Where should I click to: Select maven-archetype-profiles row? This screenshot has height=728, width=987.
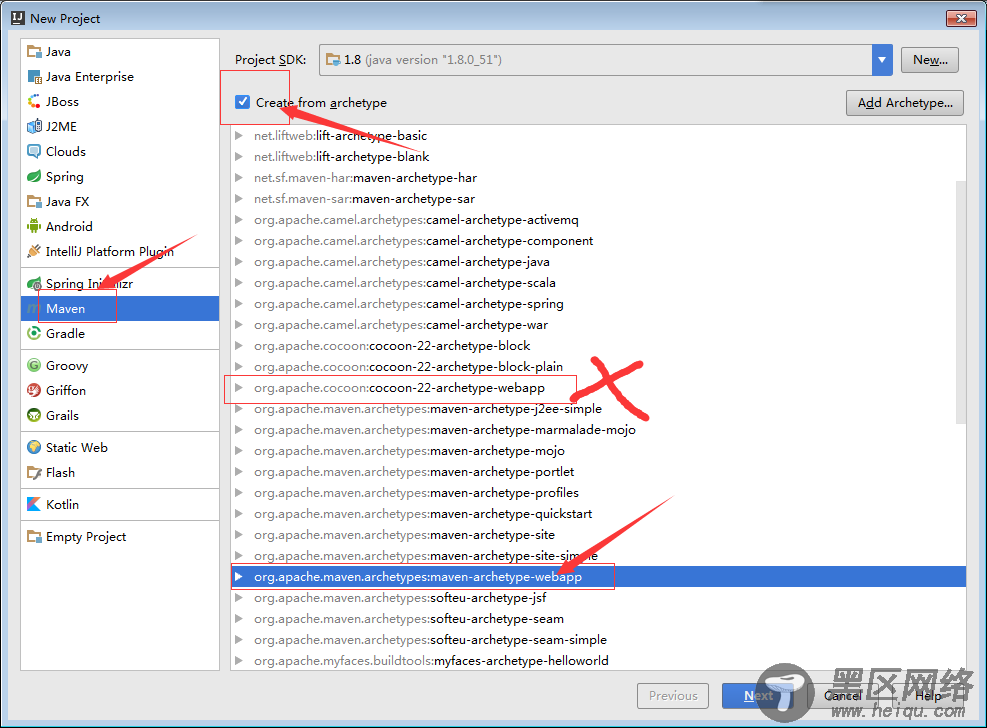[598, 493]
